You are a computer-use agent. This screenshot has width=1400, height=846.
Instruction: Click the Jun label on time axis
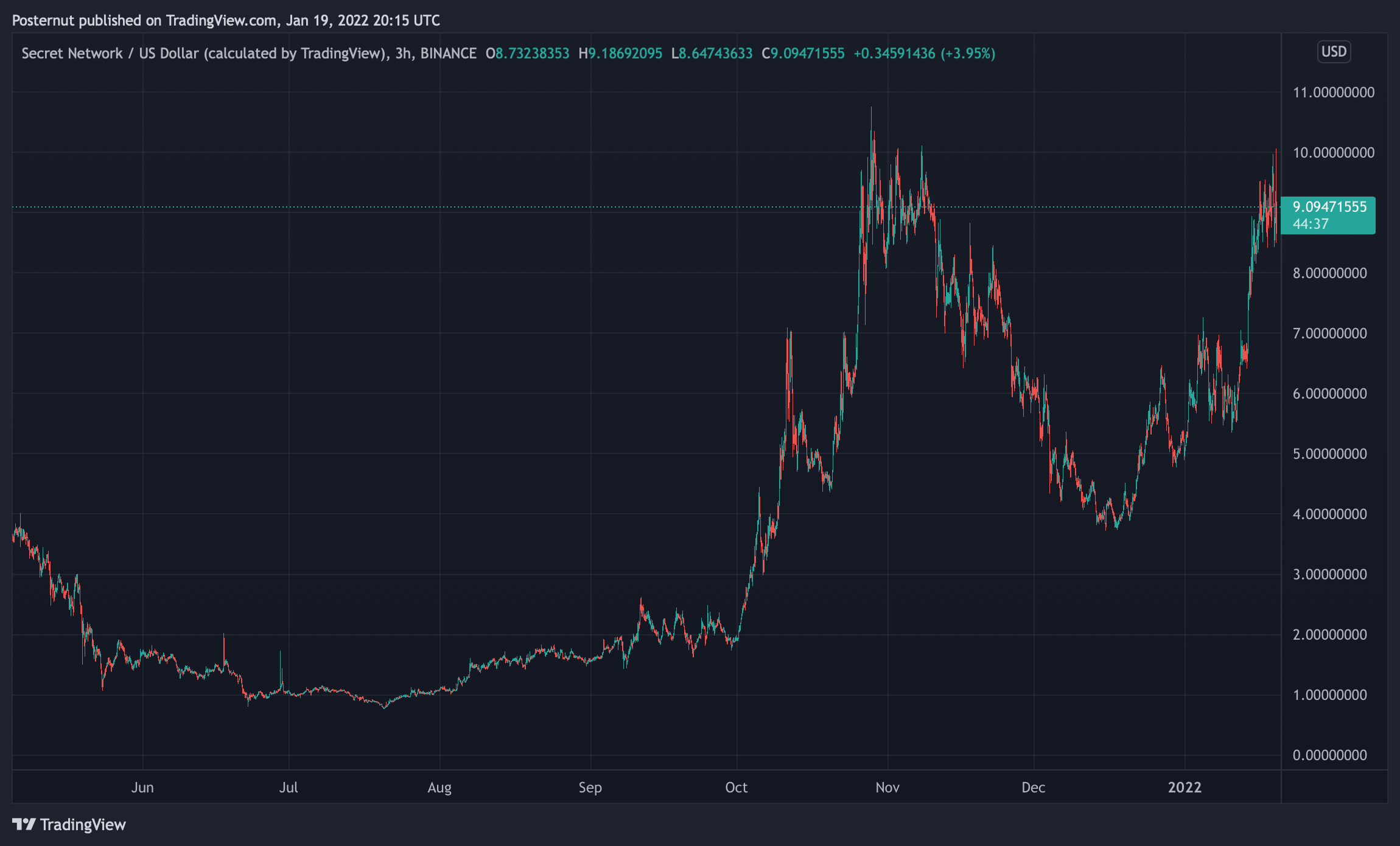pos(142,787)
